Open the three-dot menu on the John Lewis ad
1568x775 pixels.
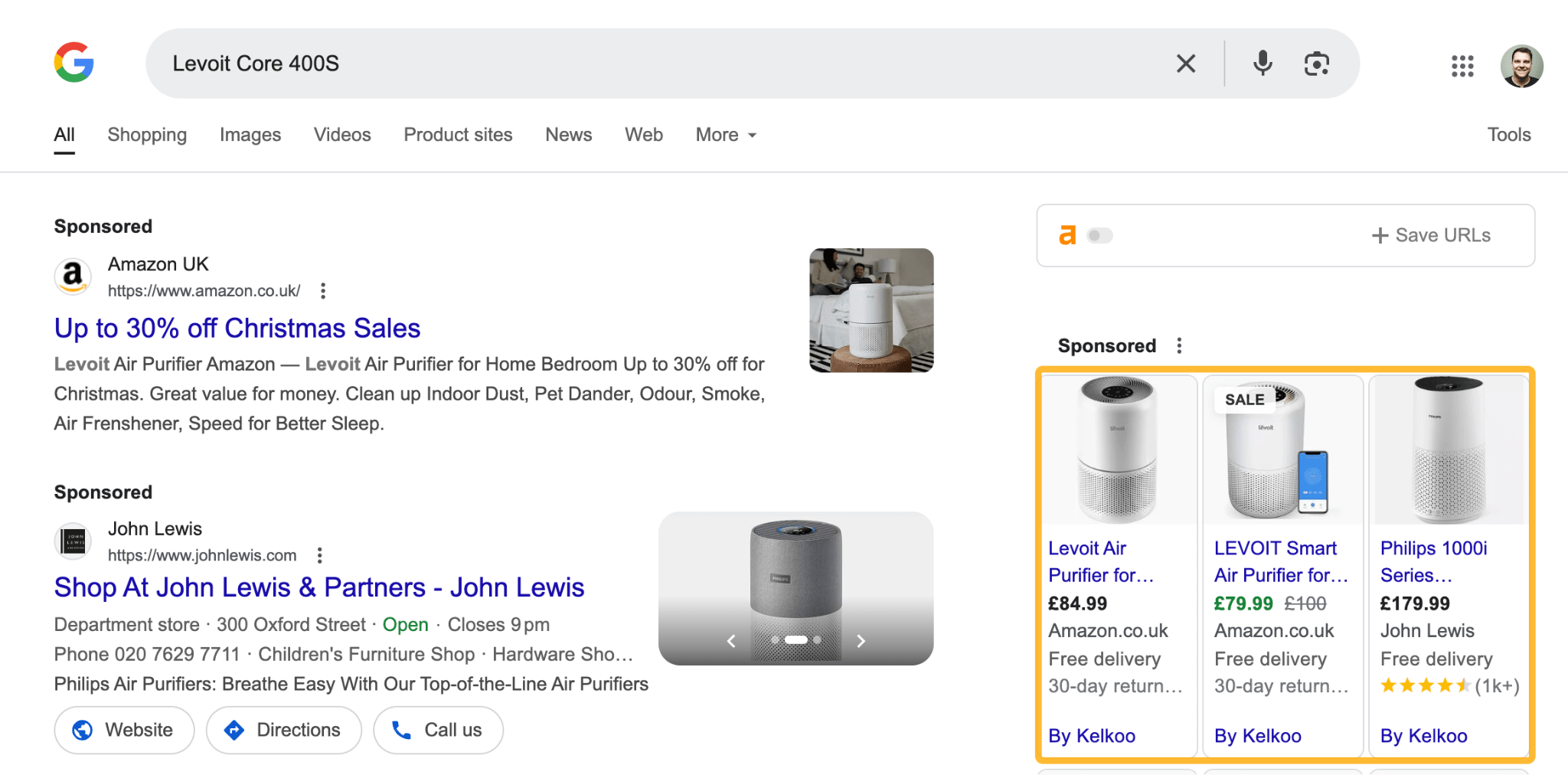point(319,554)
